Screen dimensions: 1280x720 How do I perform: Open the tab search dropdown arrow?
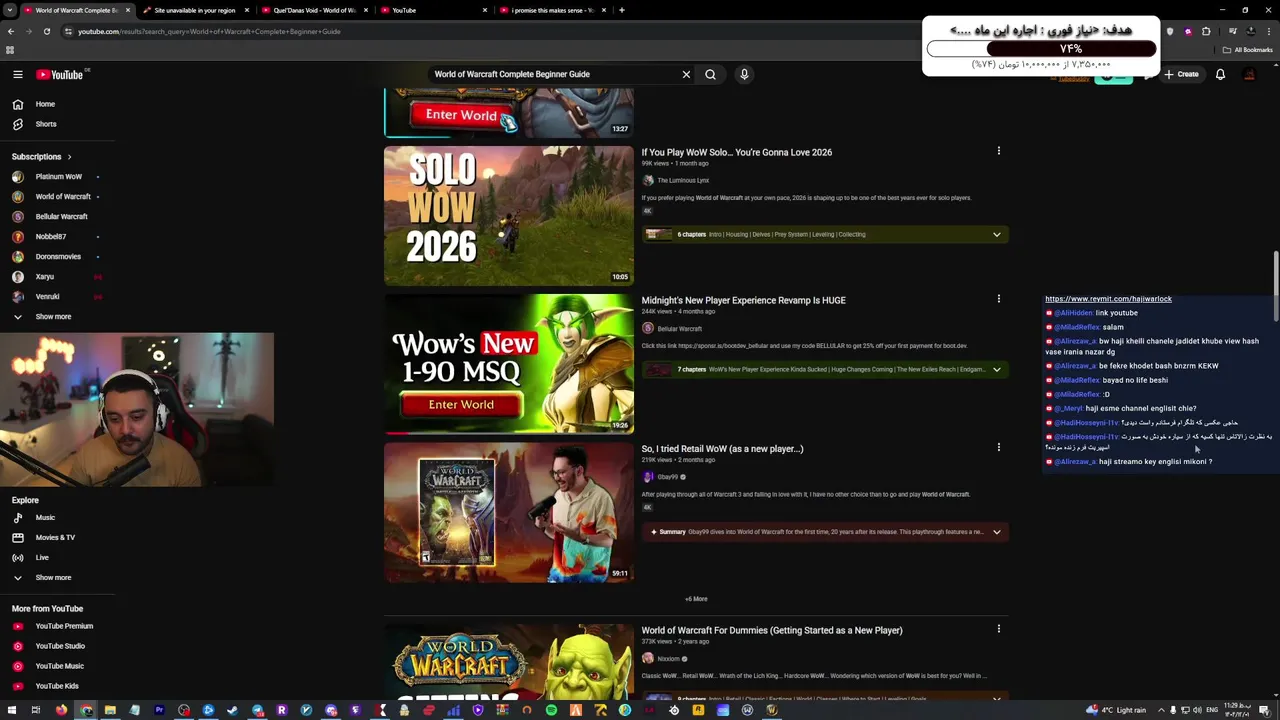point(10,10)
